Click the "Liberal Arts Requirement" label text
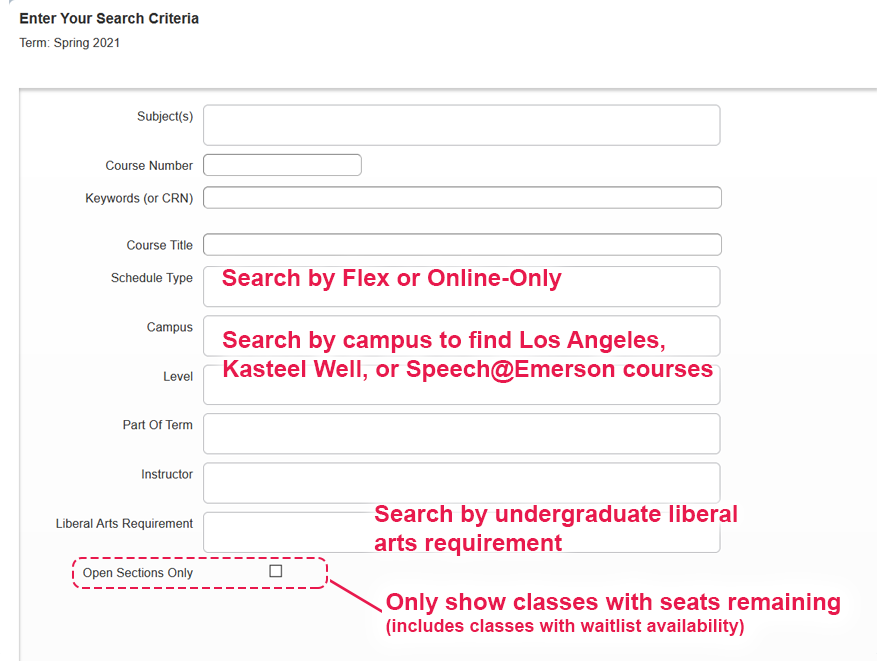Screen dimensions: 877x661 [124, 524]
